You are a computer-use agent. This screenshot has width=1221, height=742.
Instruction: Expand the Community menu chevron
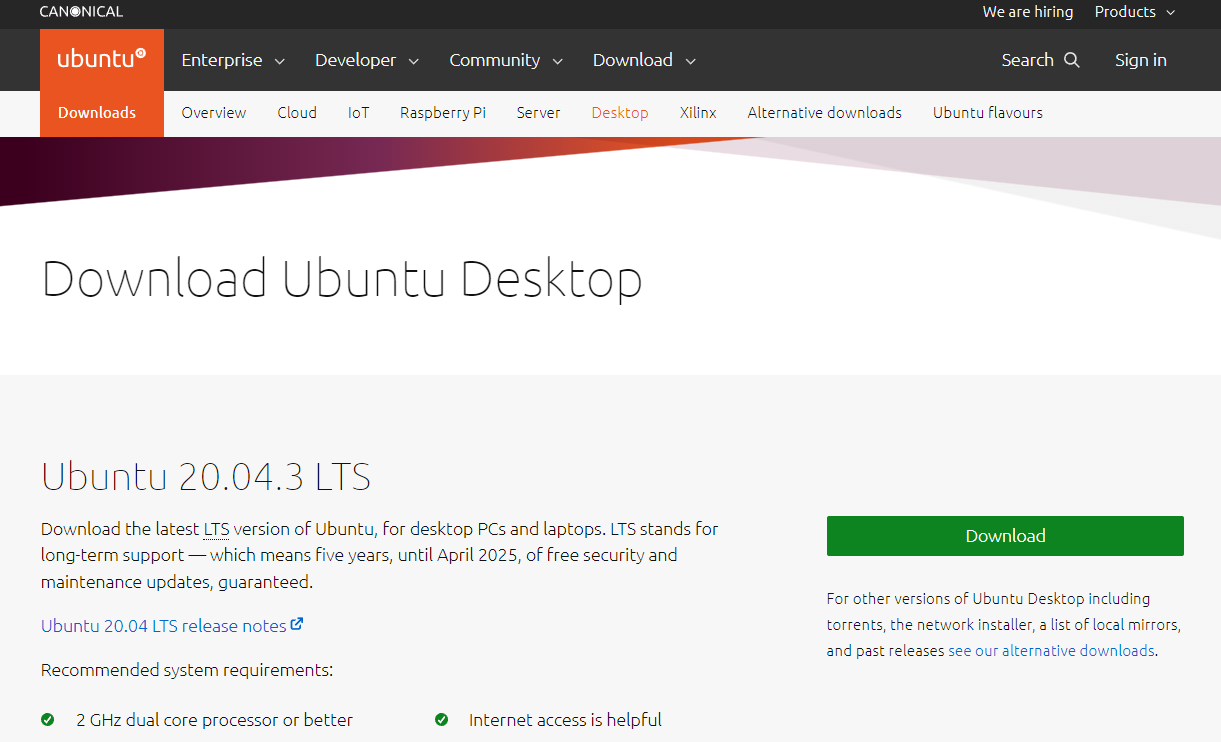(x=558, y=61)
